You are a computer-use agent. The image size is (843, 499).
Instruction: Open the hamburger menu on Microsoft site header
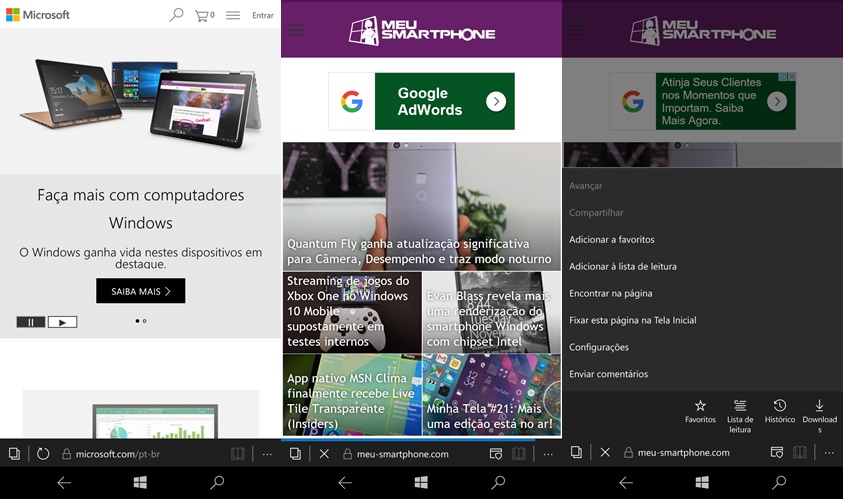[233, 15]
